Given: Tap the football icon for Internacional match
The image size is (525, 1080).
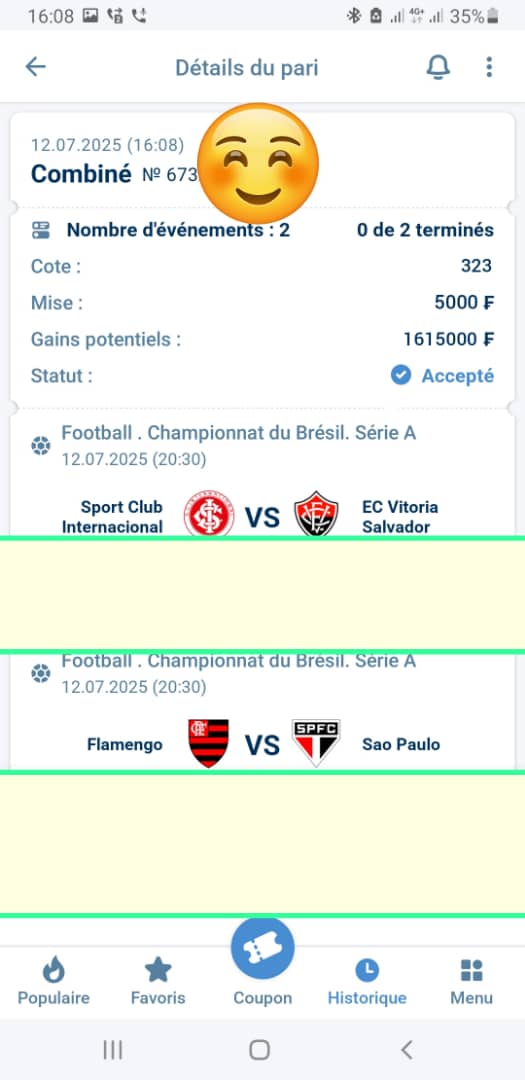Looking at the screenshot, I should 41,446.
